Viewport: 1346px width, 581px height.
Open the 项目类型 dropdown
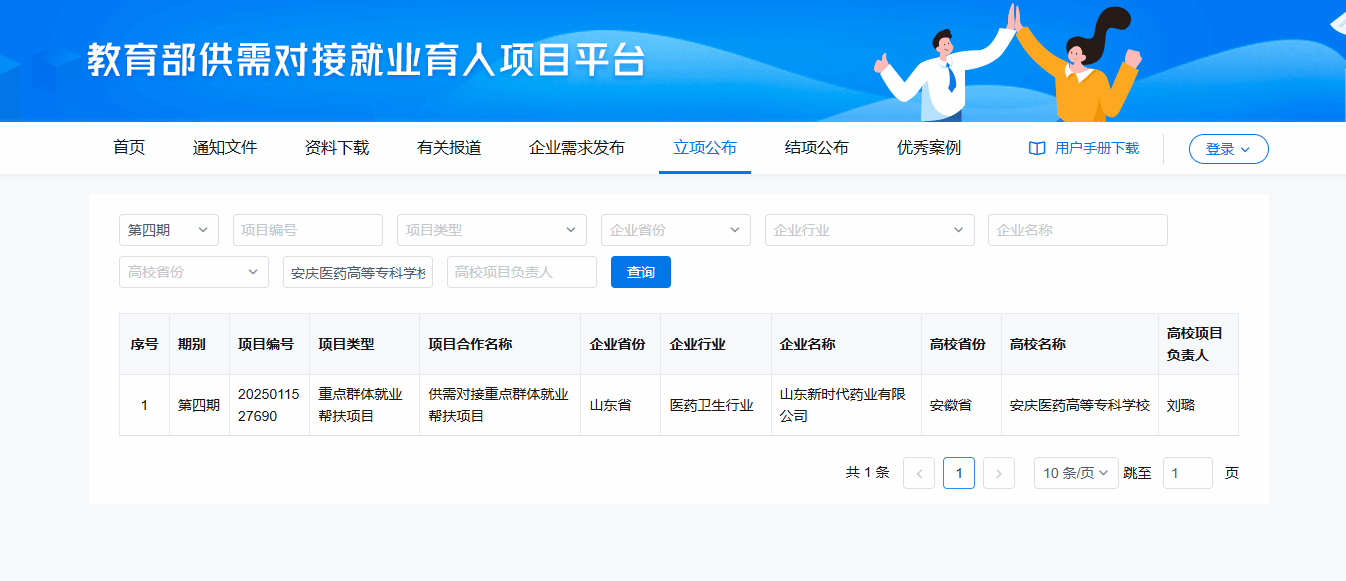[491, 230]
